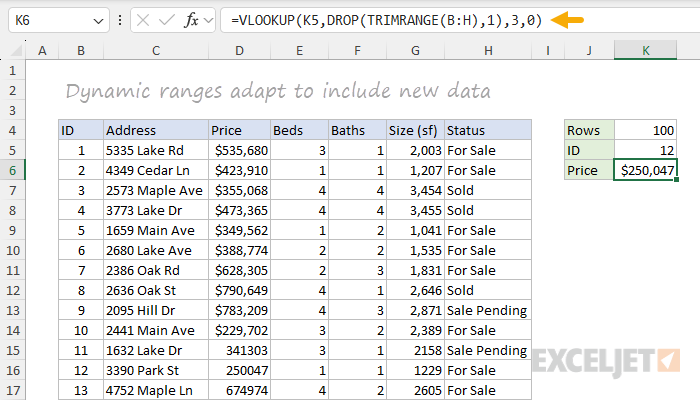Open the formula bar options dots

tap(120, 20)
